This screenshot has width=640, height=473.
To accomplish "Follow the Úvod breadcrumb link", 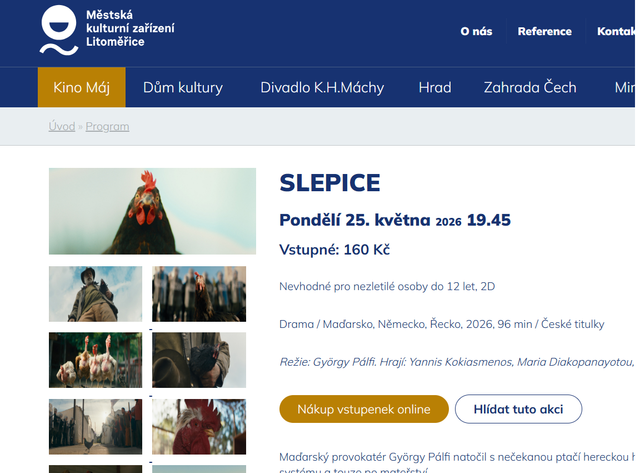I will click(x=62, y=127).
